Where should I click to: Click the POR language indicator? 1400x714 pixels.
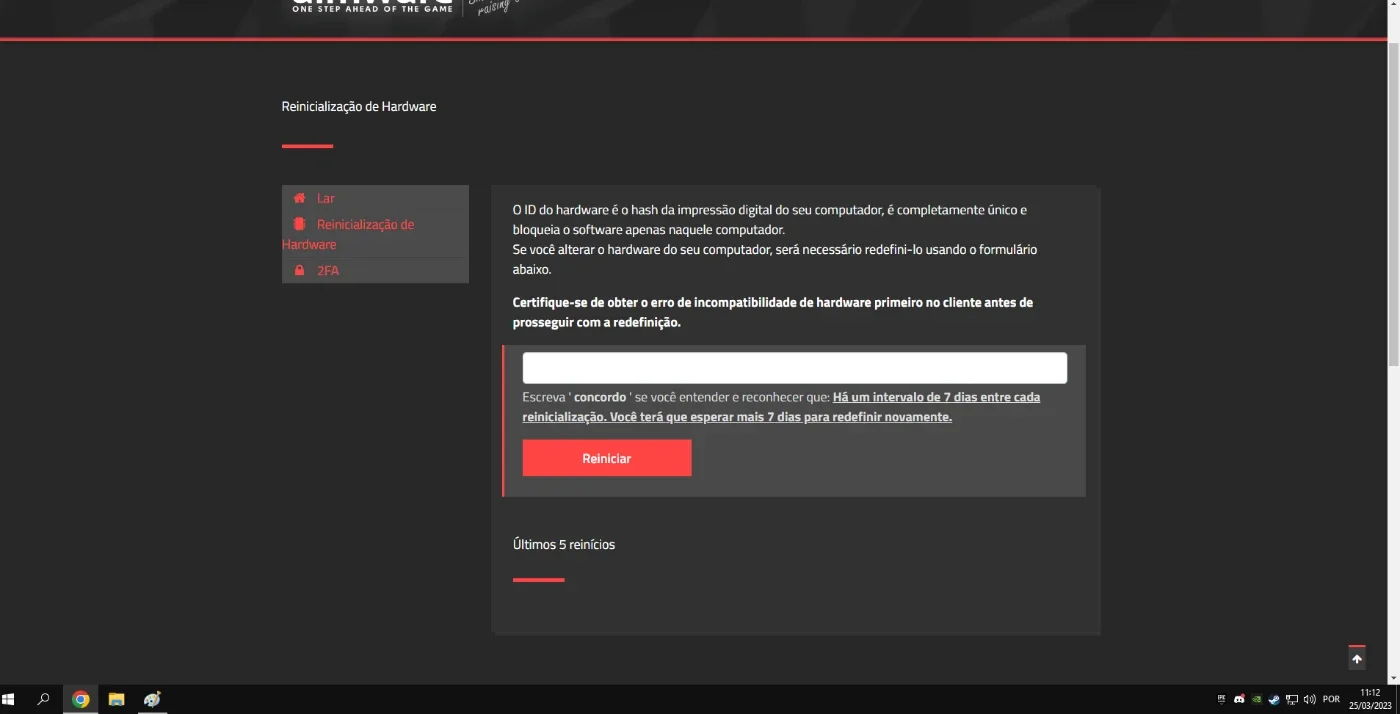click(1331, 699)
